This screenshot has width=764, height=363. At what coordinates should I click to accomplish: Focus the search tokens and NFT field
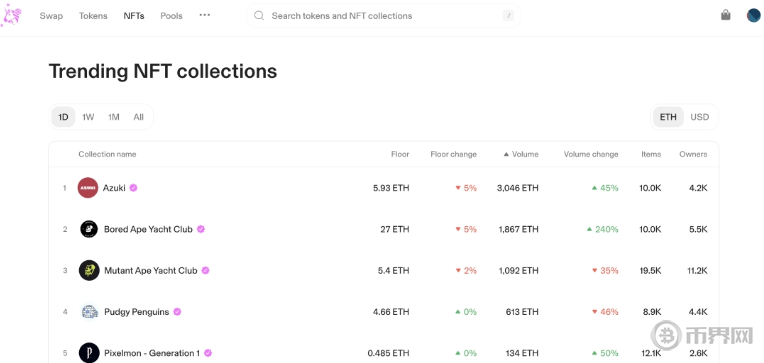tap(384, 16)
